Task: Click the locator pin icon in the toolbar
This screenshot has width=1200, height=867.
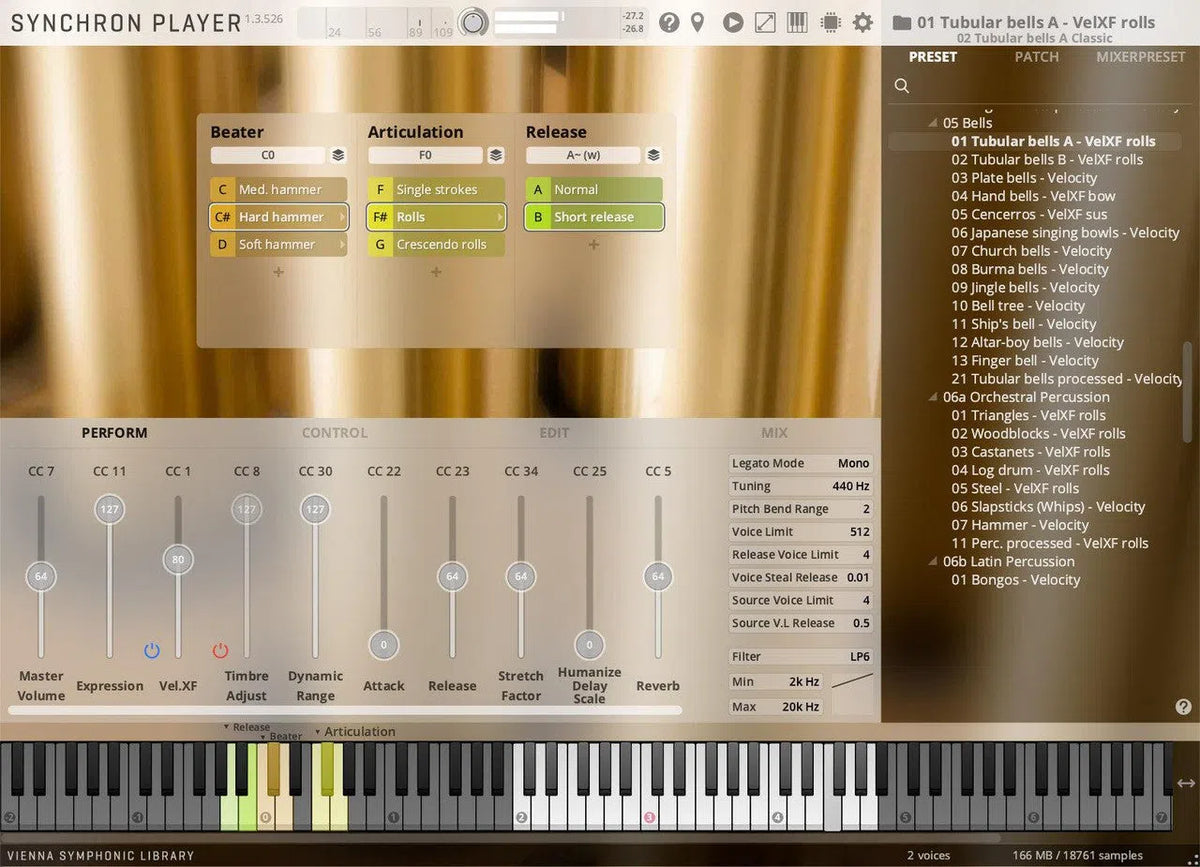Action: click(x=699, y=22)
